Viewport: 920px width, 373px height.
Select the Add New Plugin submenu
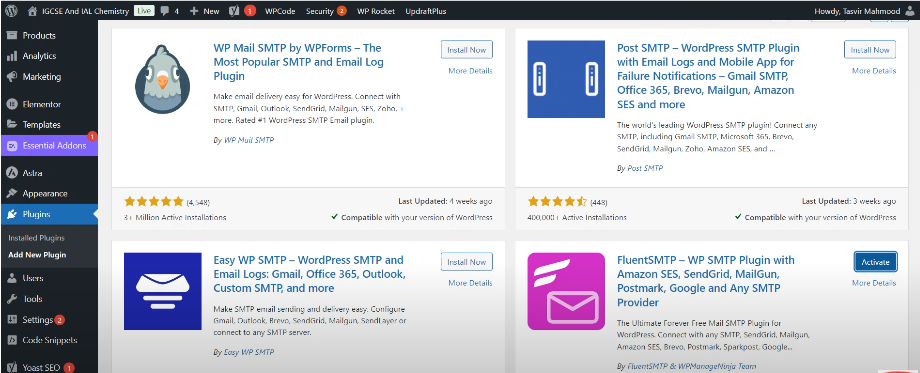point(37,255)
